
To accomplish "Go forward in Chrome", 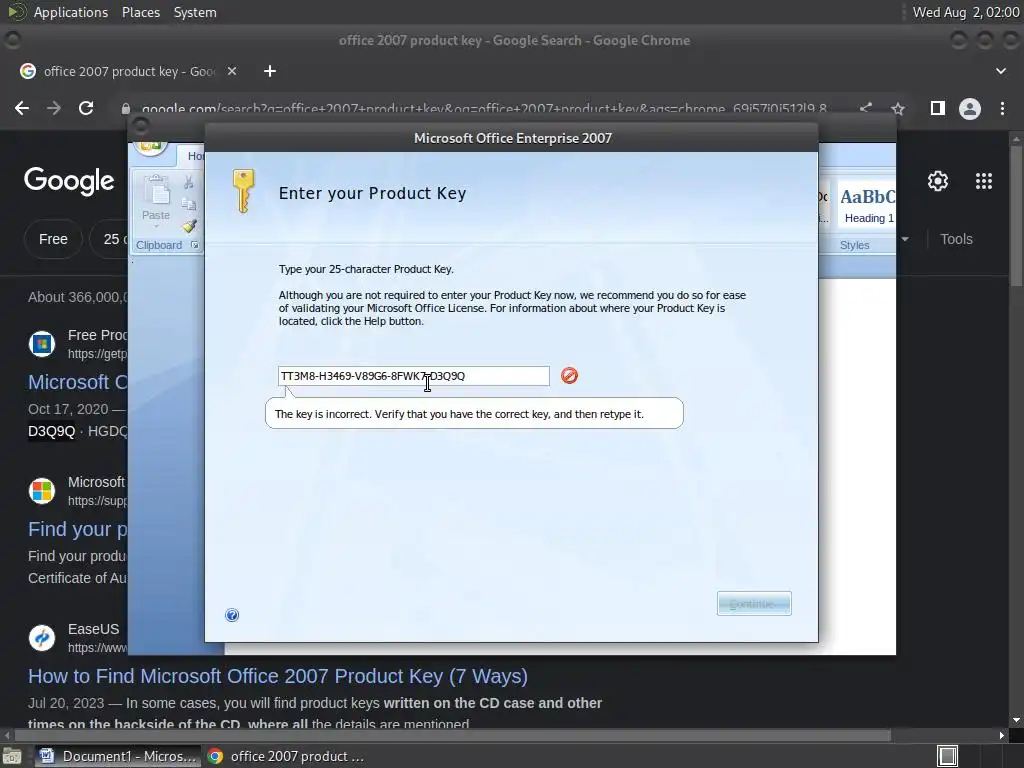I will pos(54,108).
